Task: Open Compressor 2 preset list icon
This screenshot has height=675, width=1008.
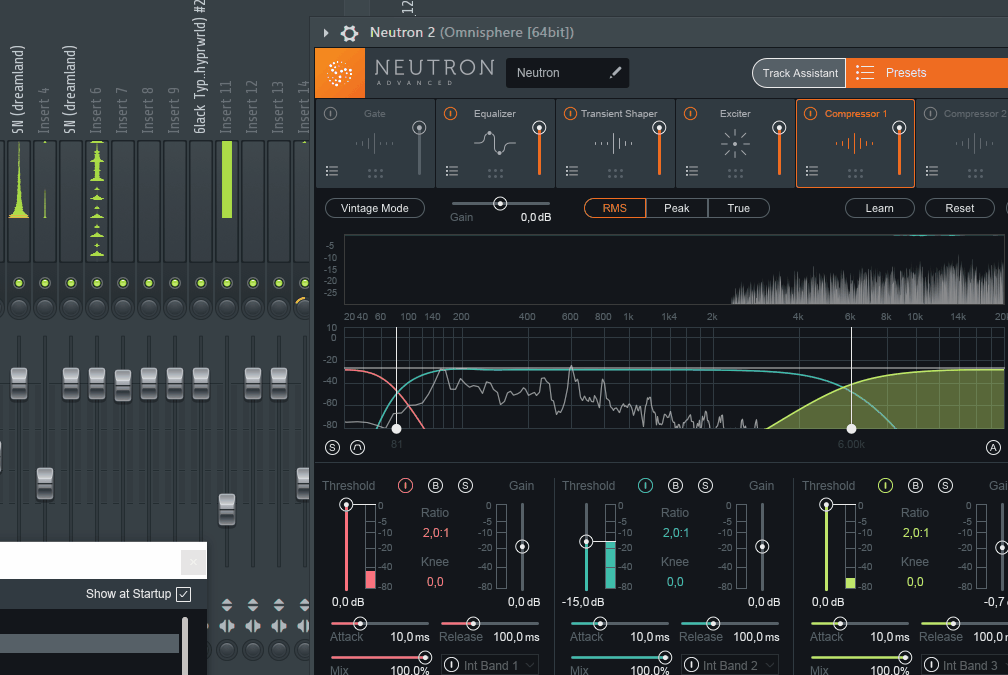Action: (932, 171)
